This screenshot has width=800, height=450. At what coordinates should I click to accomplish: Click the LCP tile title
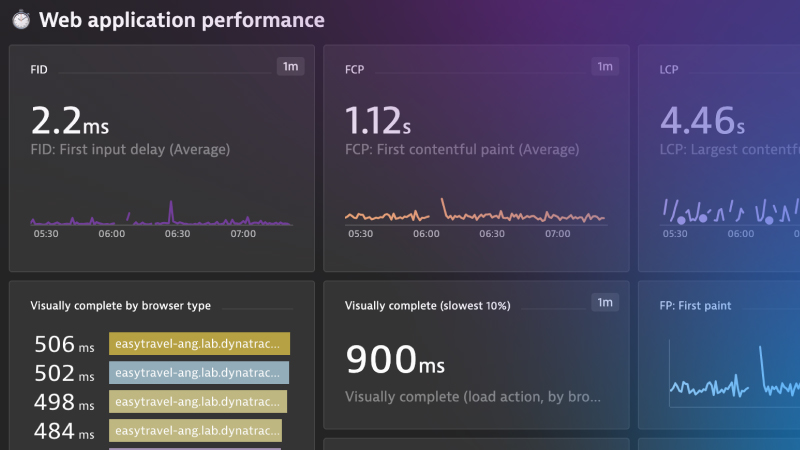669,71
